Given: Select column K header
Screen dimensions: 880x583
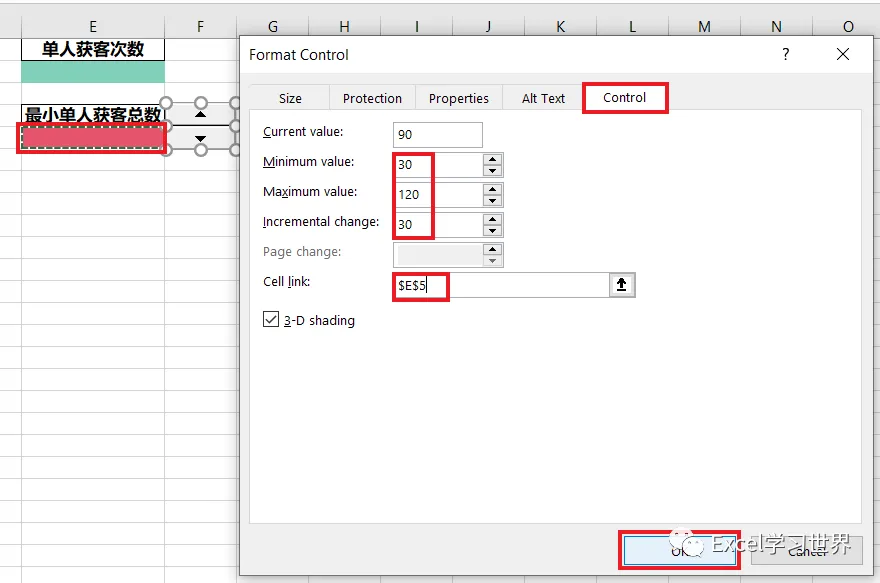Looking at the screenshot, I should click(x=561, y=26).
